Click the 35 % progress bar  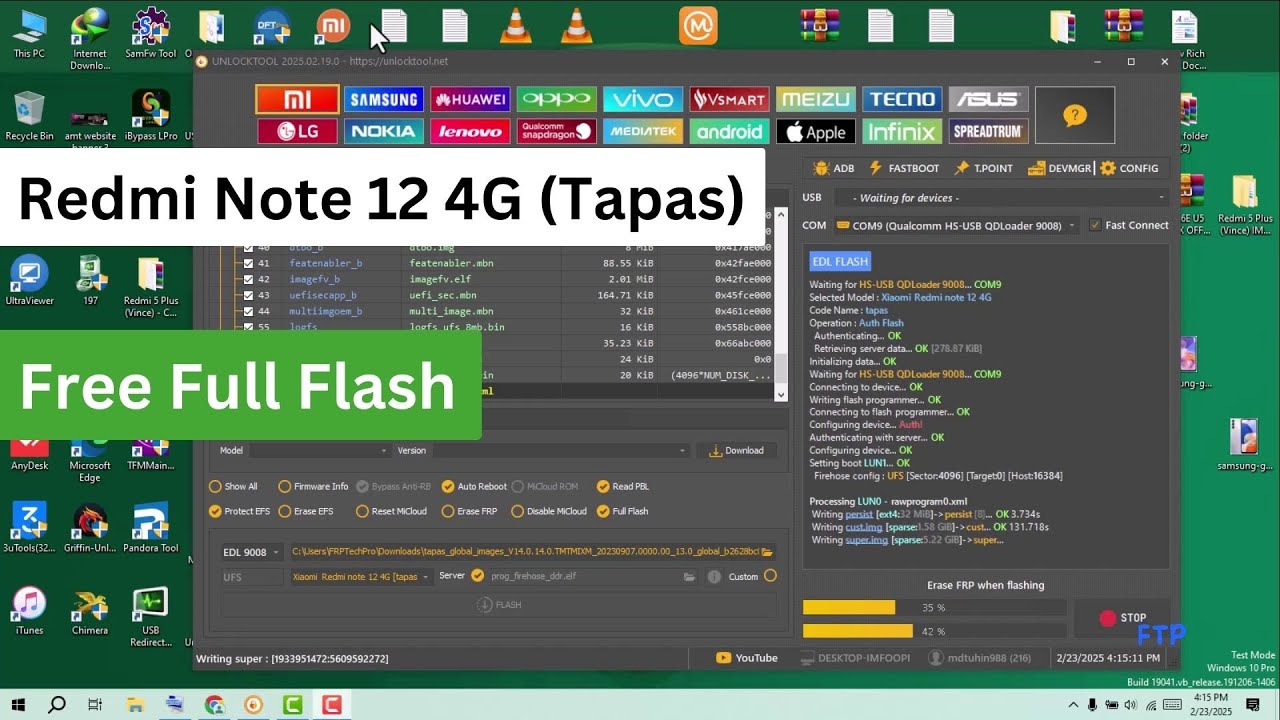point(934,608)
